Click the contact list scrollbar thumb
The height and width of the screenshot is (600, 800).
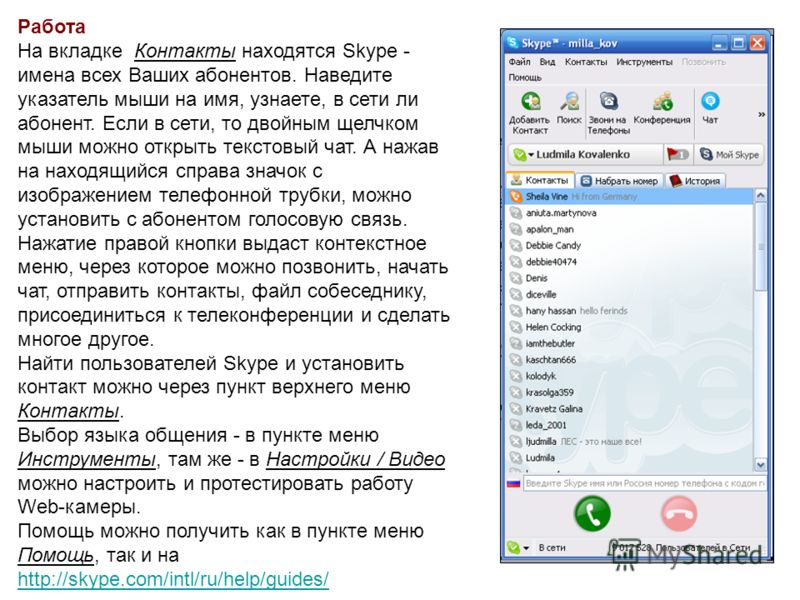pyautogui.click(x=760, y=246)
